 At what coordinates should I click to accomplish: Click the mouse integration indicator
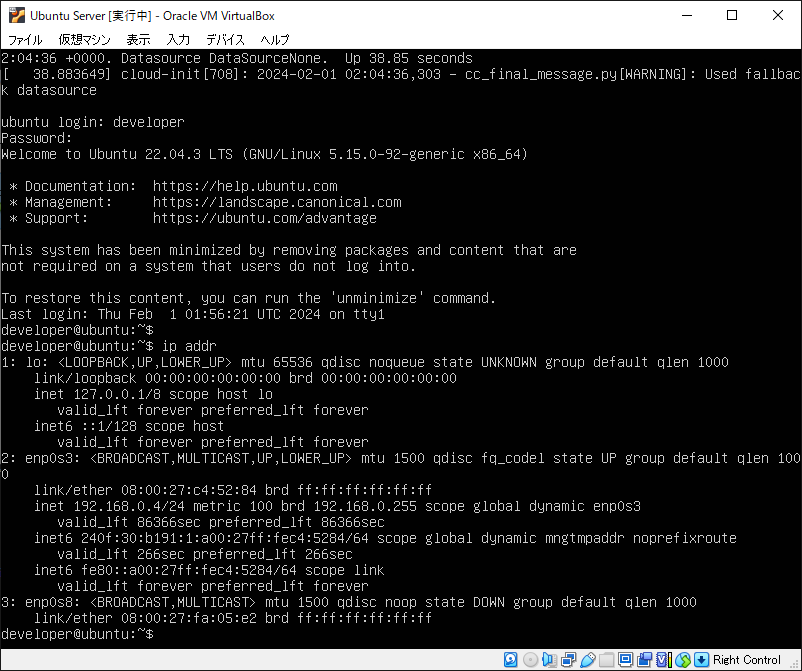(x=683, y=660)
